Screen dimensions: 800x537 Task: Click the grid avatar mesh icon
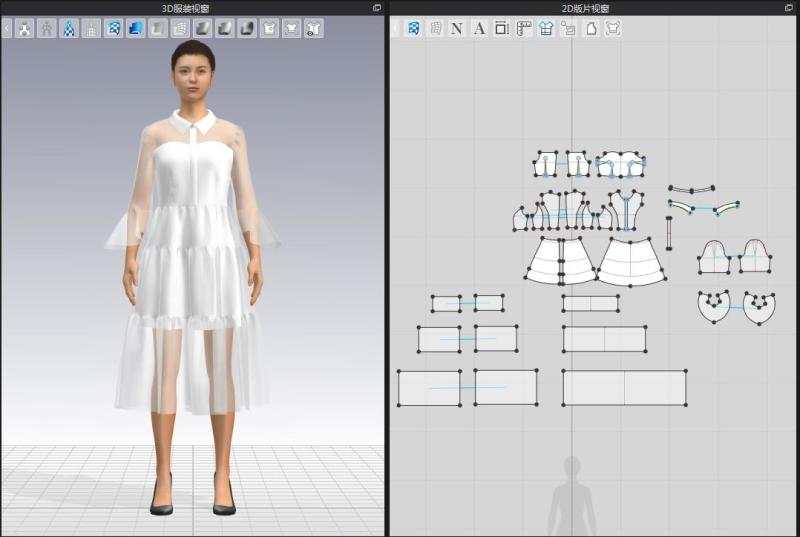pos(91,29)
